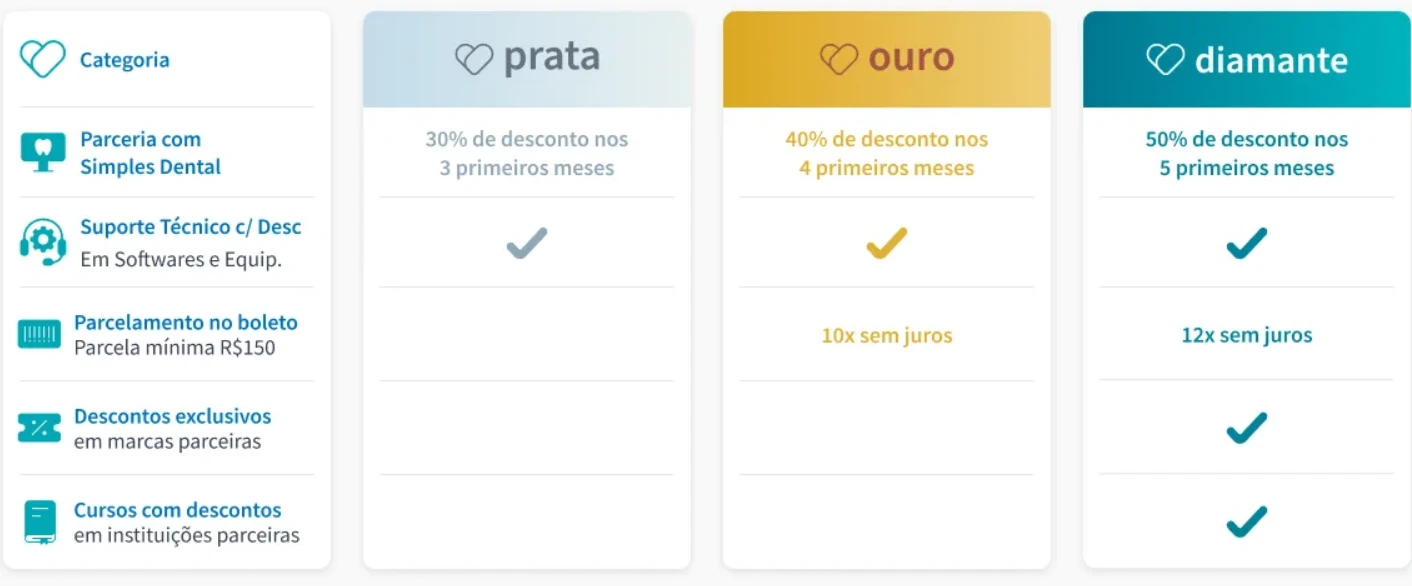Click the exclusive discounts coupon icon
The height and width of the screenshot is (586, 1412).
click(39, 428)
